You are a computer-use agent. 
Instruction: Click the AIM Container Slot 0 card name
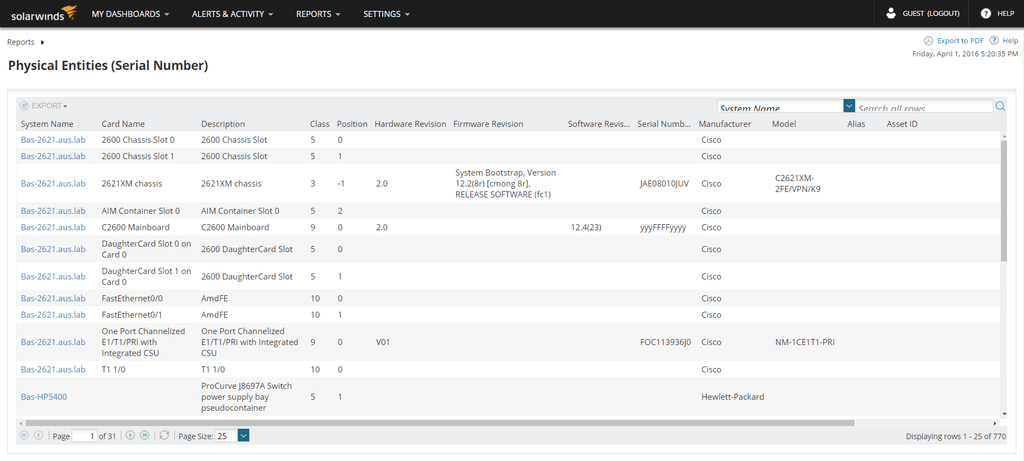140,211
